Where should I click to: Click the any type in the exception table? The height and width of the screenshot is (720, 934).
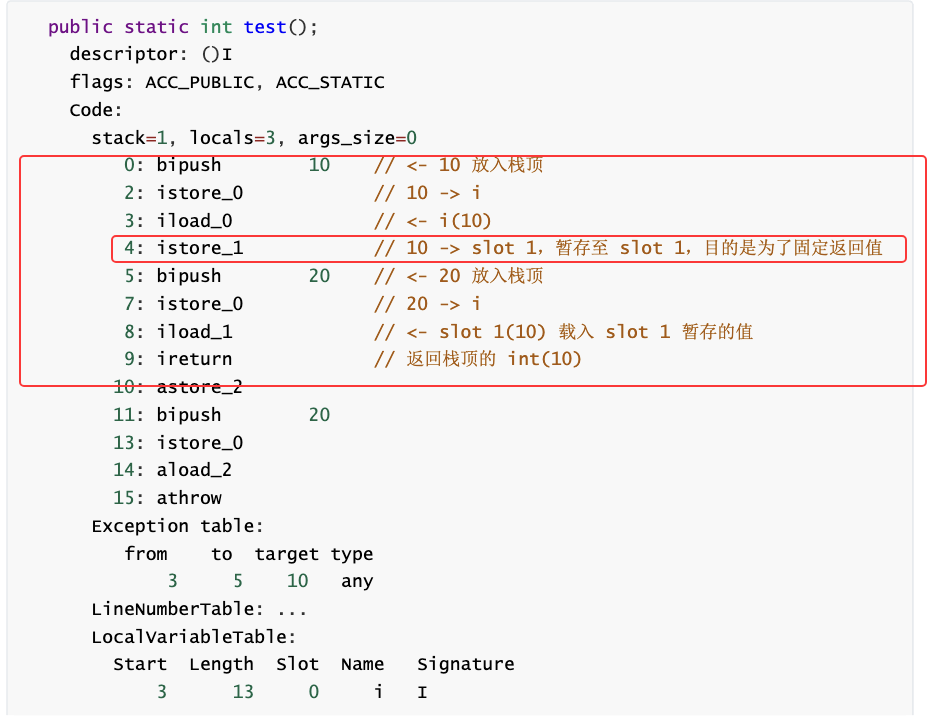pyautogui.click(x=357, y=581)
